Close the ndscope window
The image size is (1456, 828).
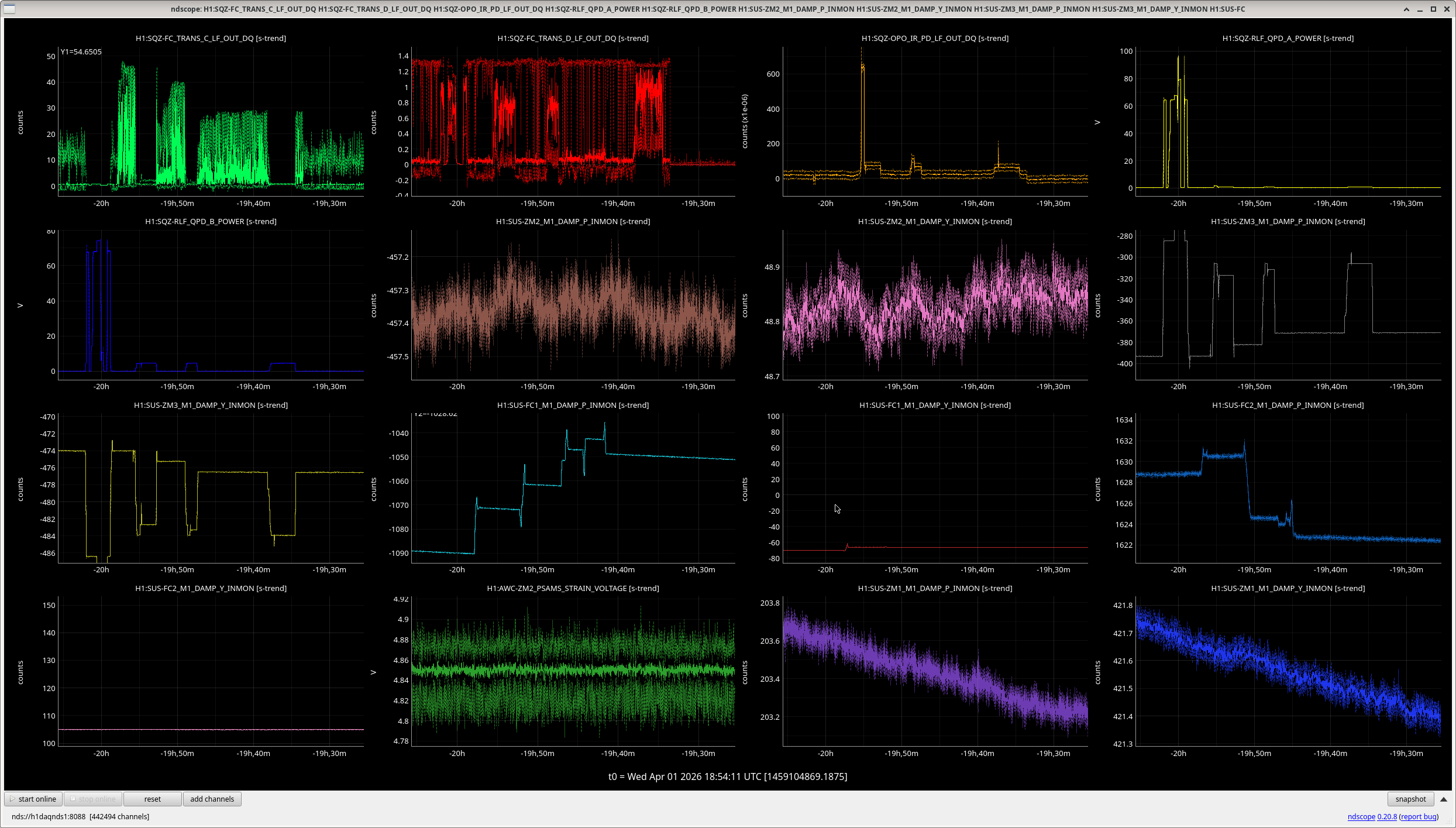[1446, 9]
